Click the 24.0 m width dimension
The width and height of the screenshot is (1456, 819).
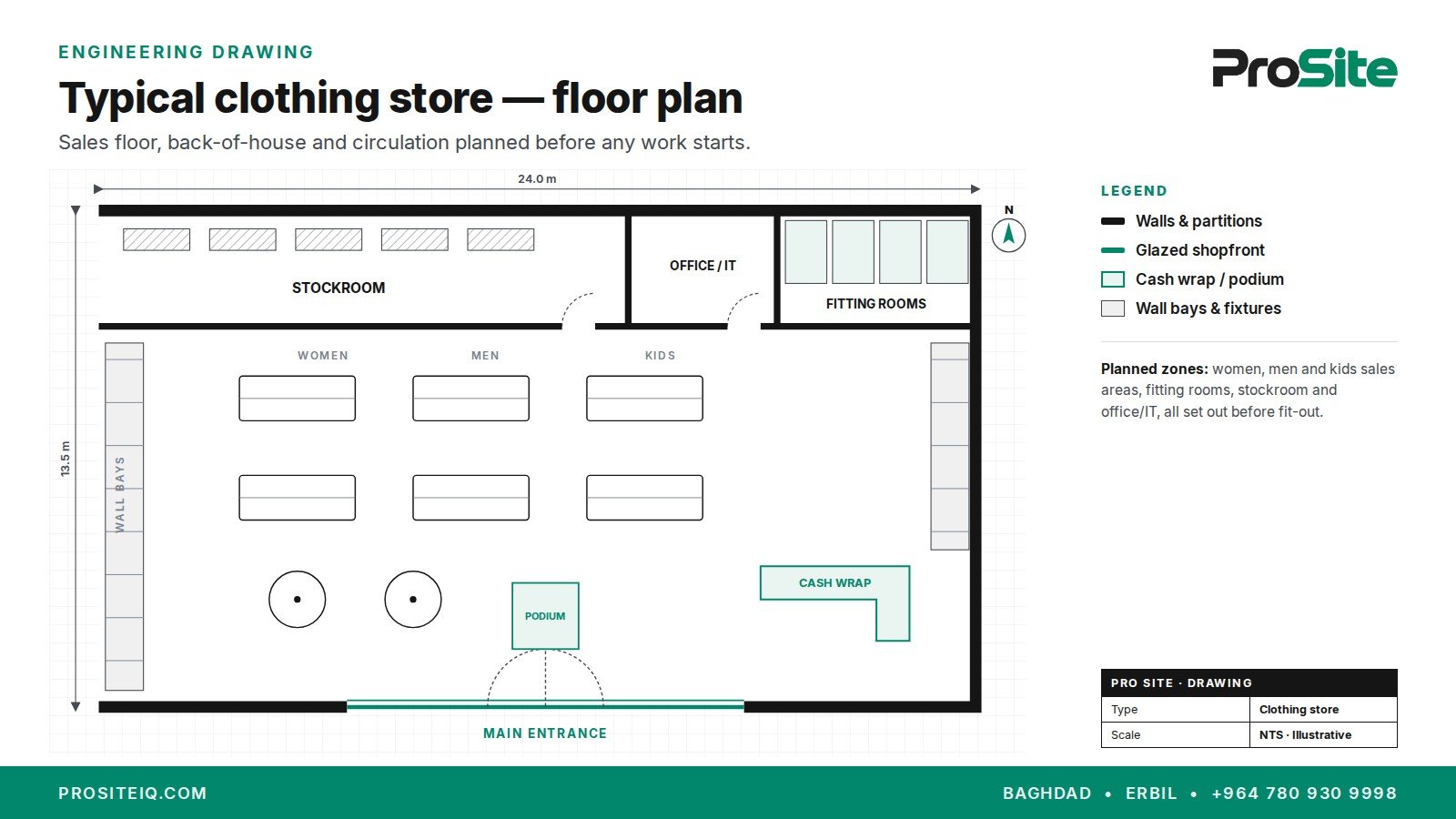[x=537, y=179]
